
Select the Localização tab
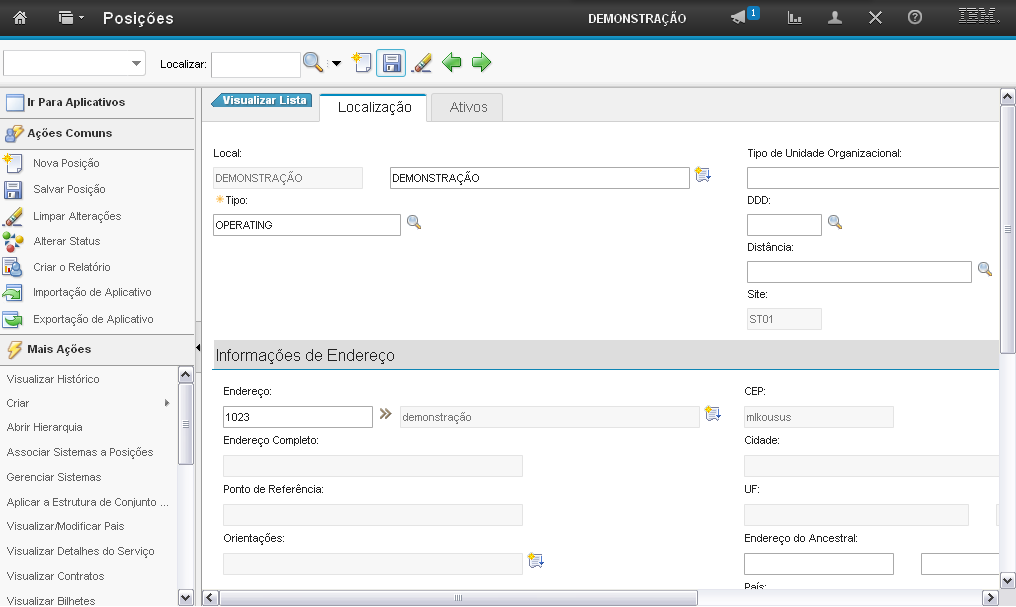point(374,107)
